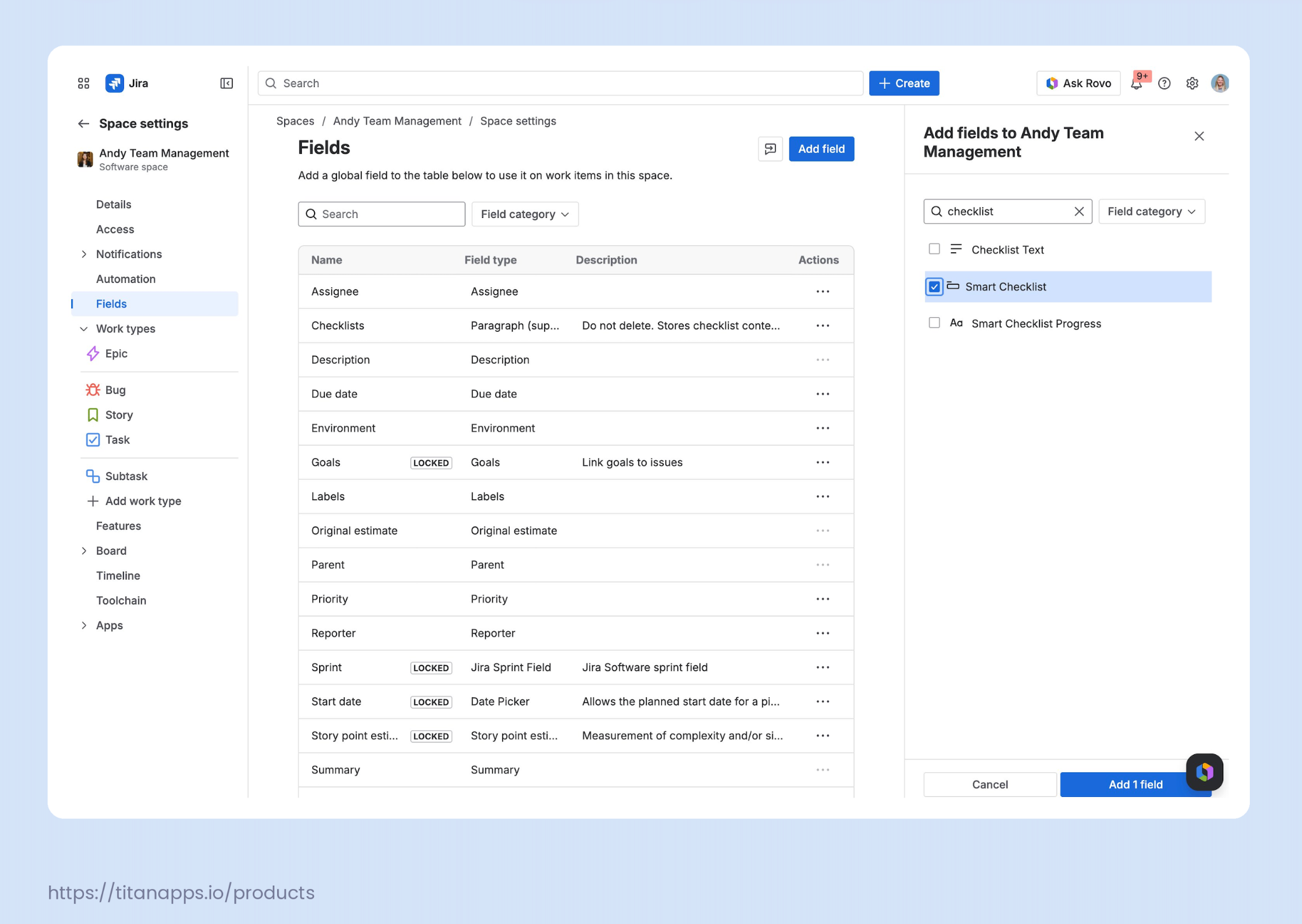Click the Fields table Search box
This screenshot has height=924, width=1302.
click(x=381, y=214)
